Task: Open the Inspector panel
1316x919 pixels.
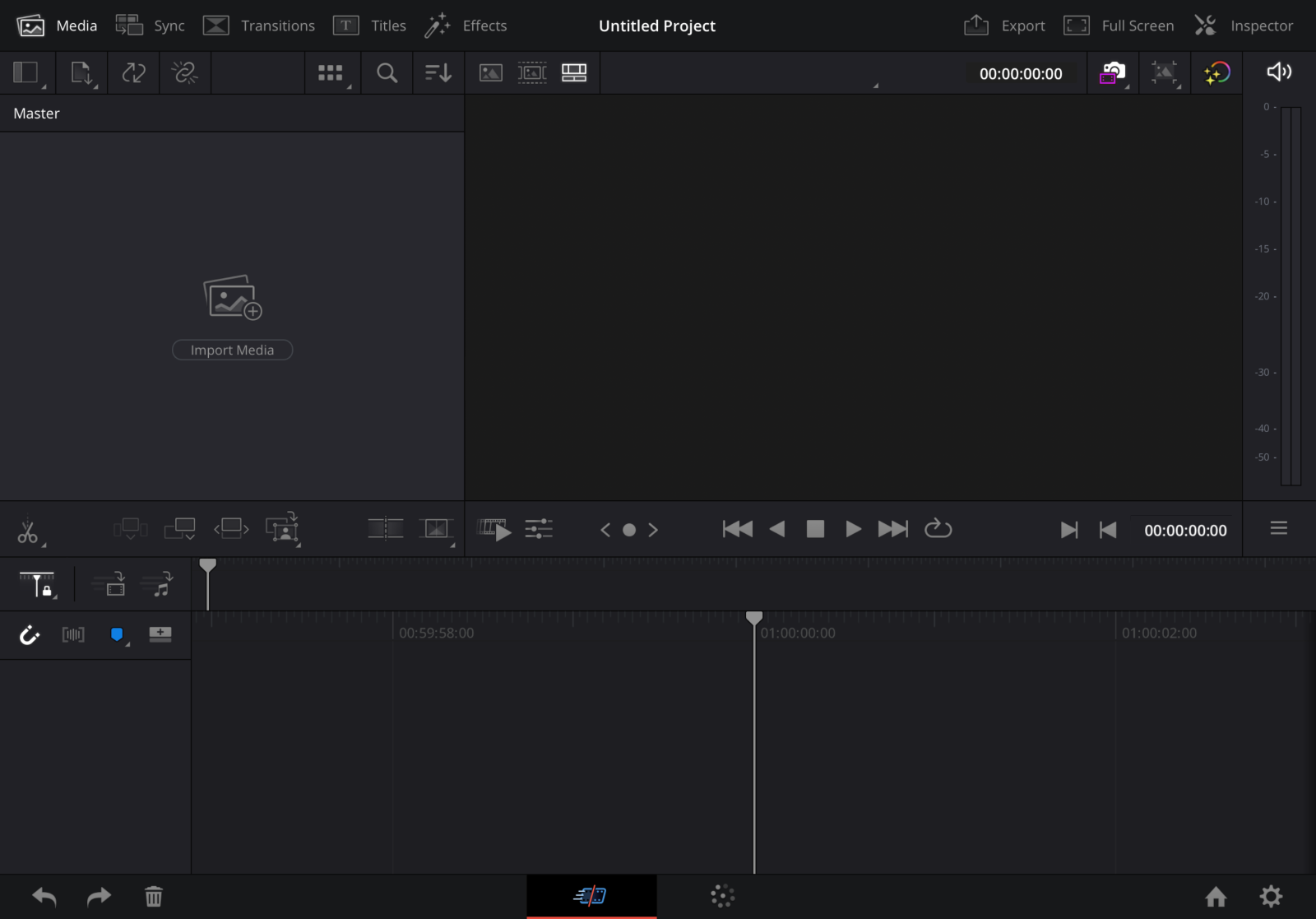Action: pyautogui.click(x=1244, y=26)
